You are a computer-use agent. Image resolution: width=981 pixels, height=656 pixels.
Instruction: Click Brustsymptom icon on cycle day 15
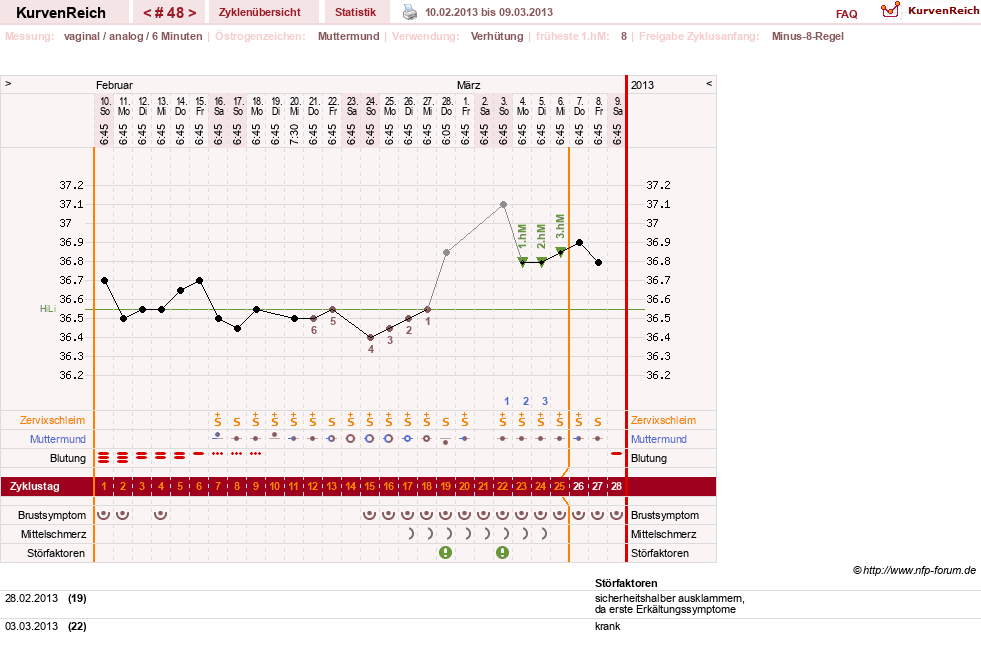pyautogui.click(x=370, y=515)
